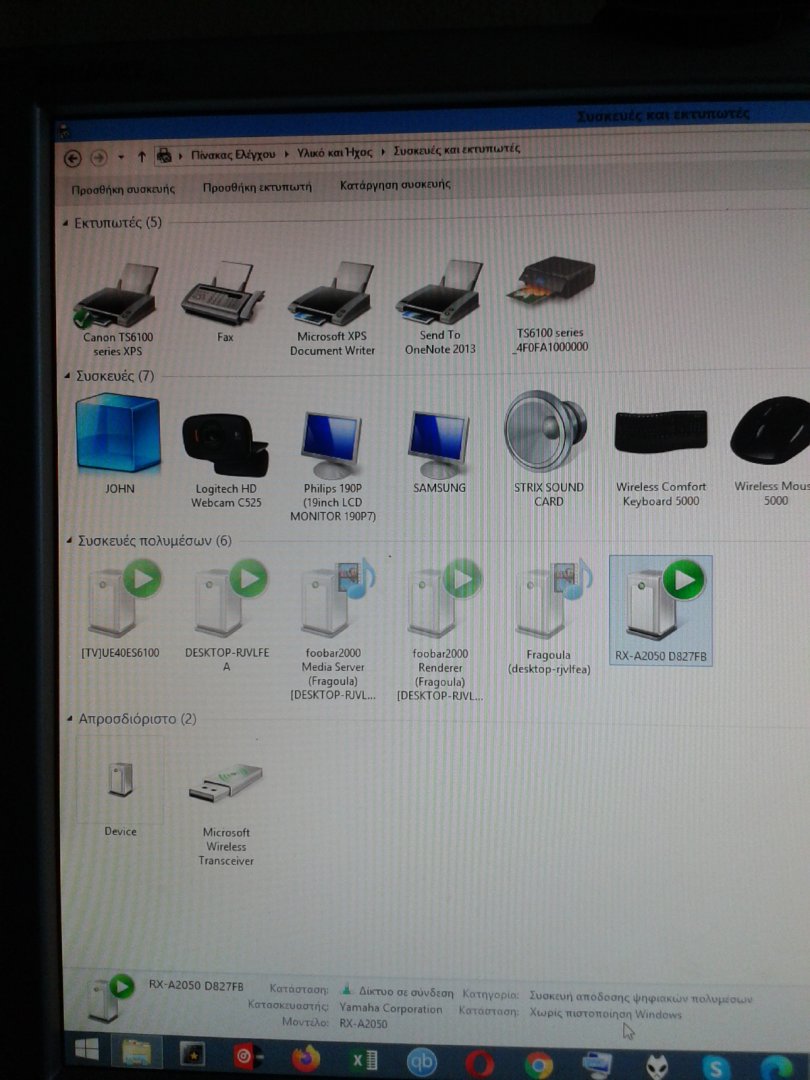
Task: Open recent locations dropdown arrow
Action: [x=121, y=157]
